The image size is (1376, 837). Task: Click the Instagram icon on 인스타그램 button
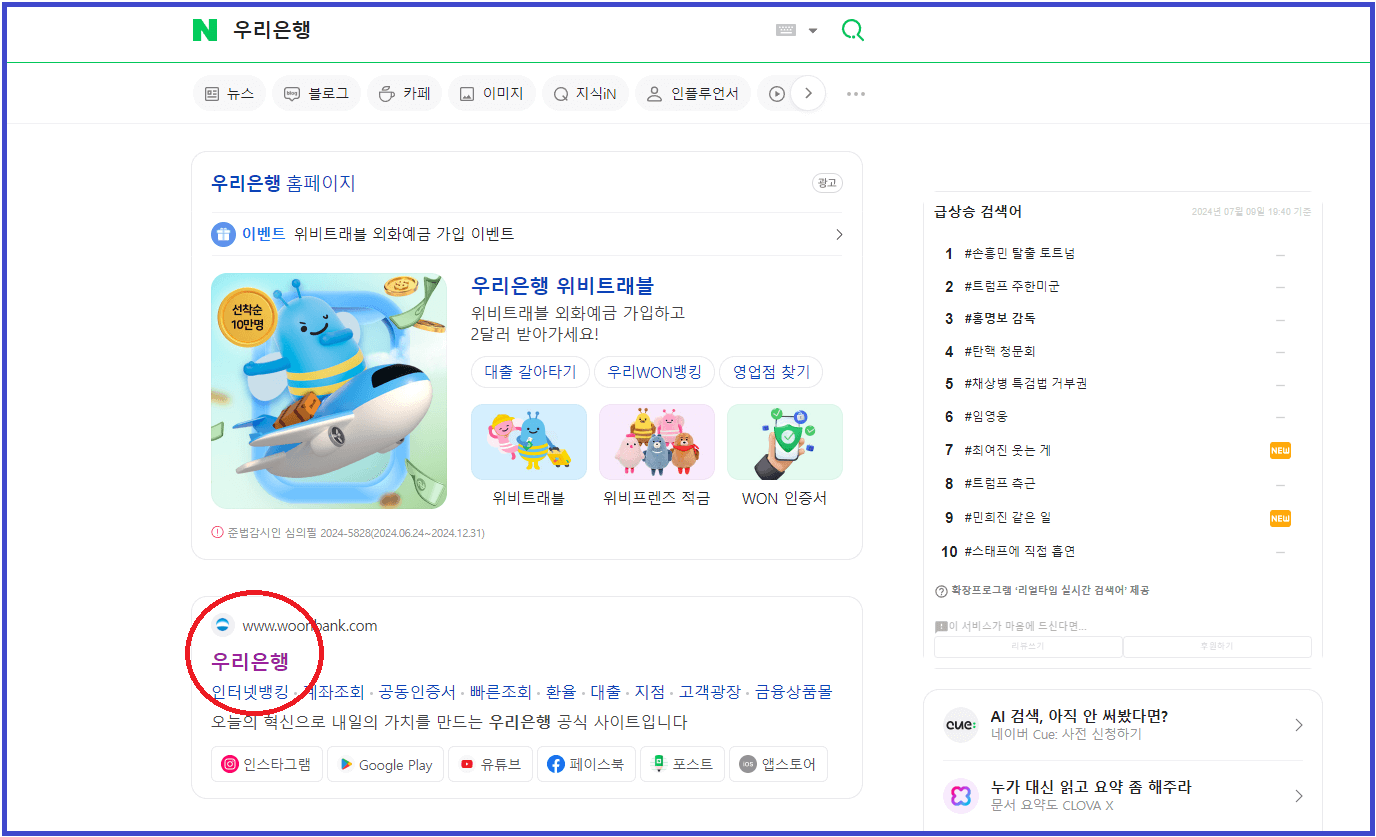pos(231,764)
